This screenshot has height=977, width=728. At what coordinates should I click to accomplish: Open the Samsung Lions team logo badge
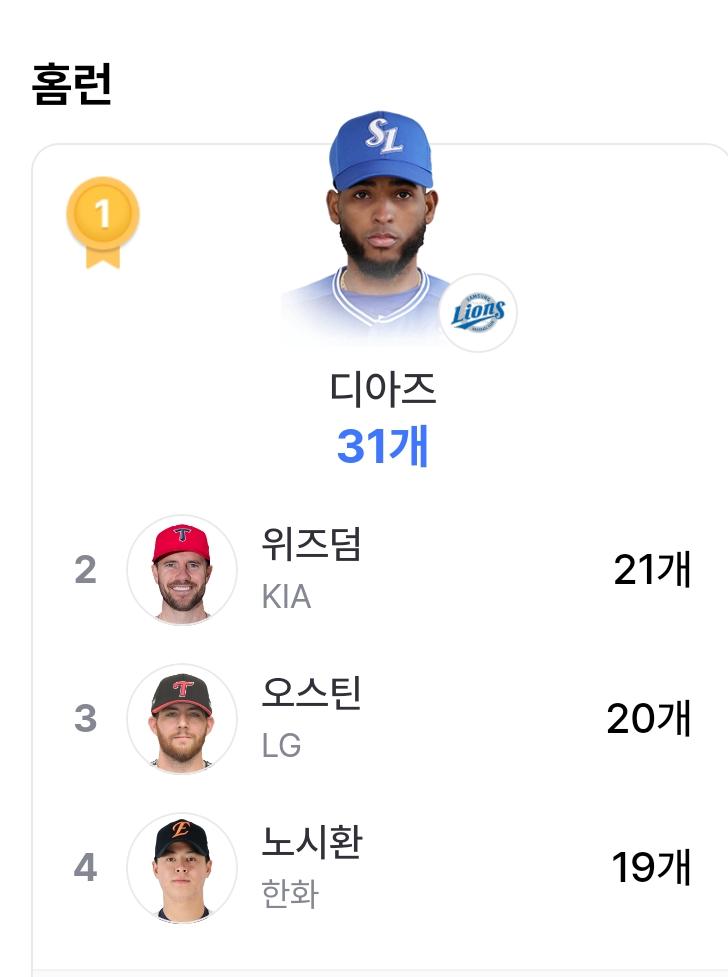coord(478,312)
